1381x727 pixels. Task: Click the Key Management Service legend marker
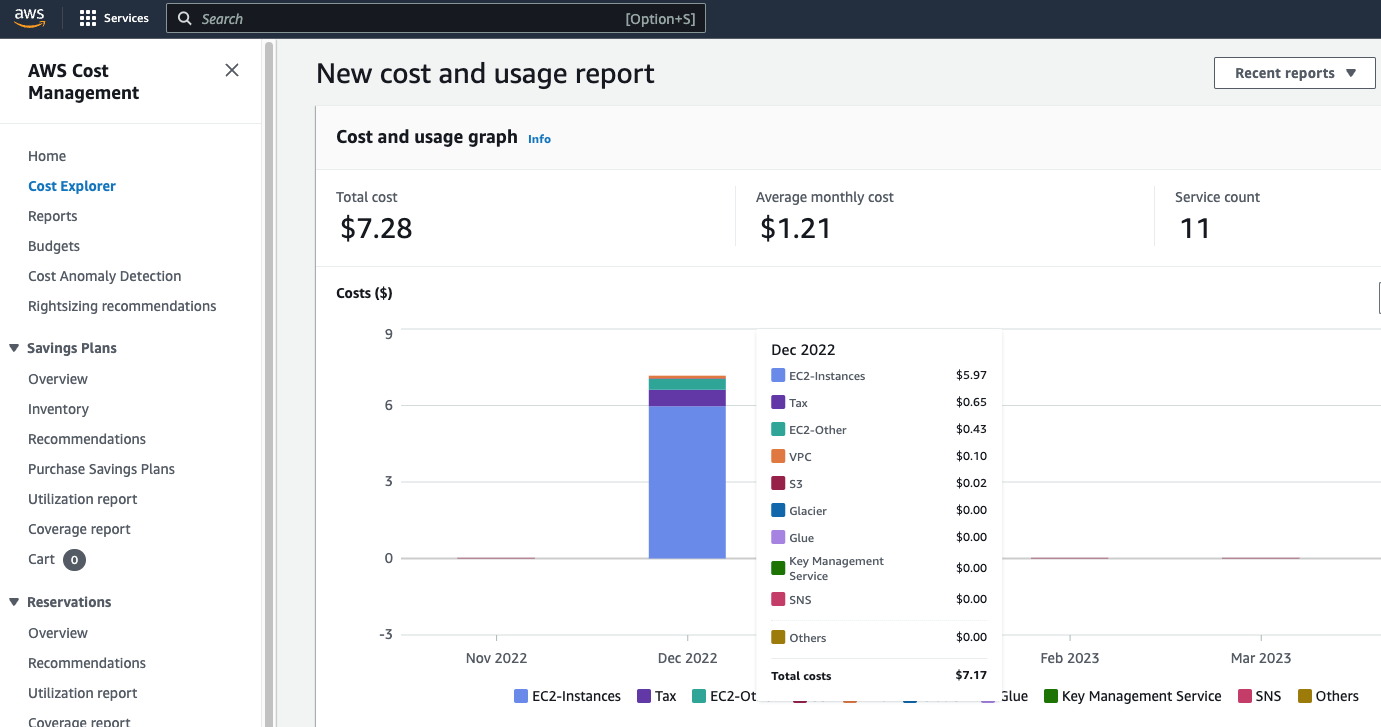tap(1049, 695)
